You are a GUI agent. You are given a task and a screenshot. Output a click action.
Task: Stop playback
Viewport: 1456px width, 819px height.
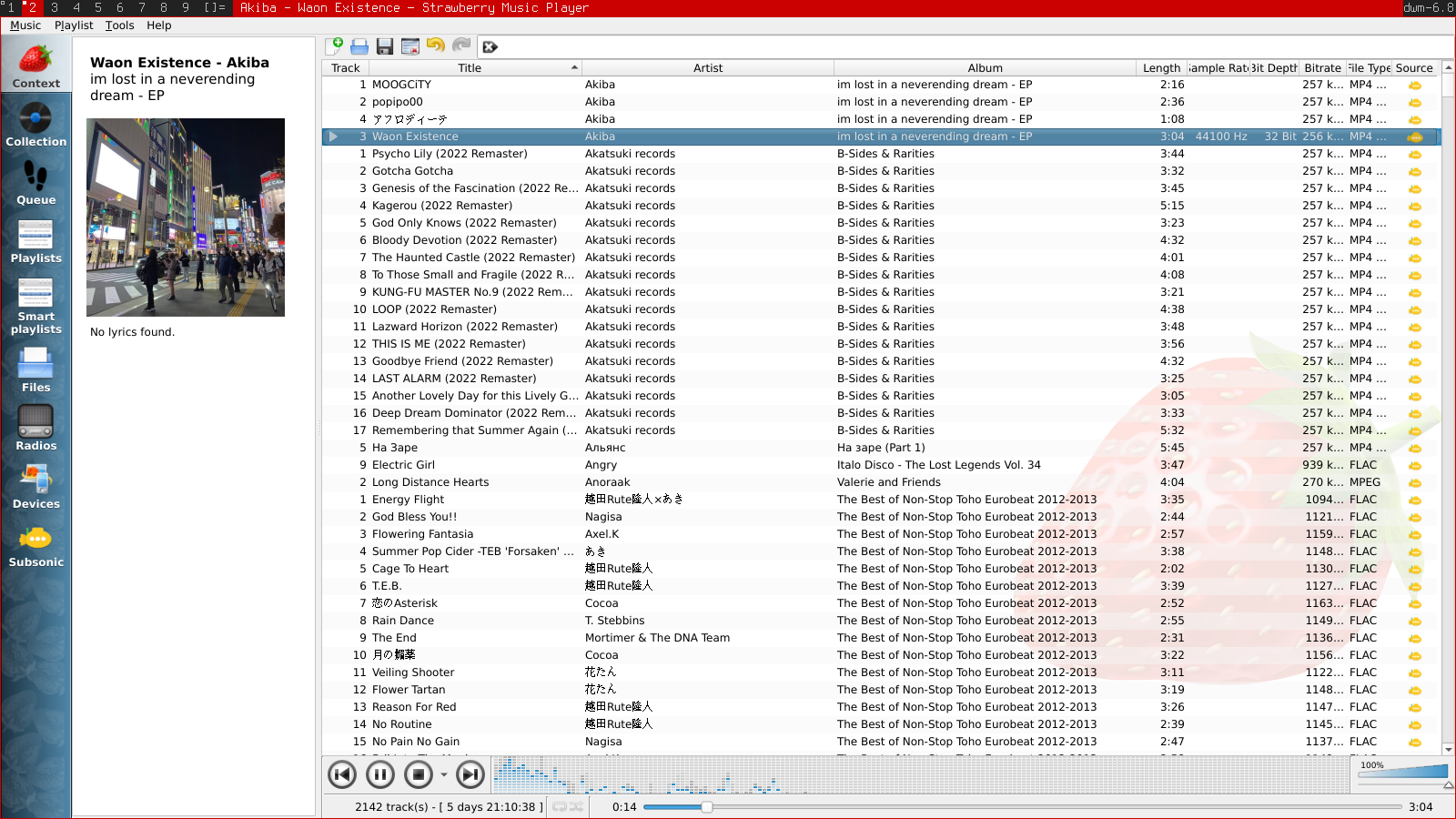pyautogui.click(x=419, y=774)
